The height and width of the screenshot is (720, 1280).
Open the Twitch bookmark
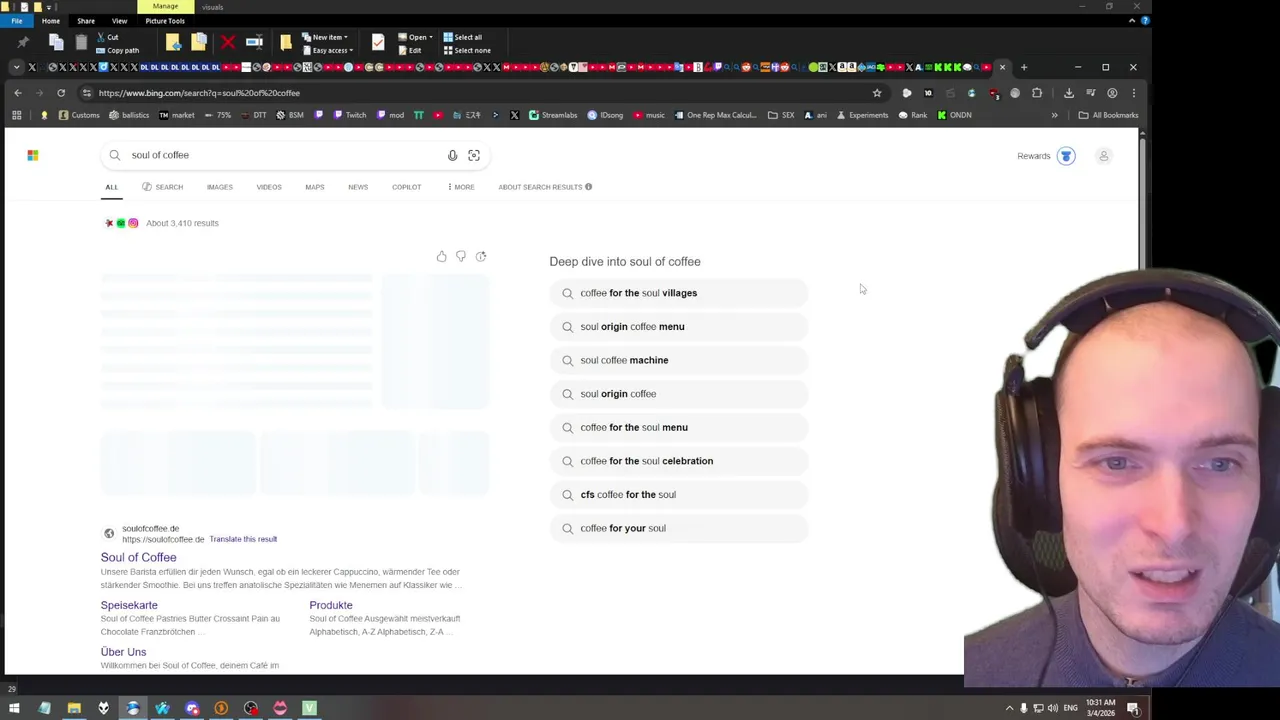(x=350, y=115)
